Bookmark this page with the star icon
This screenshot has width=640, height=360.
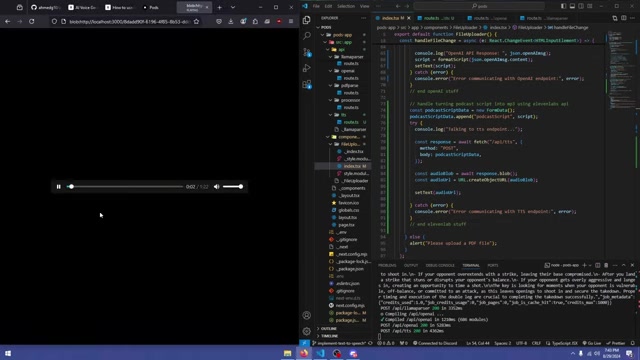coord(196,21)
